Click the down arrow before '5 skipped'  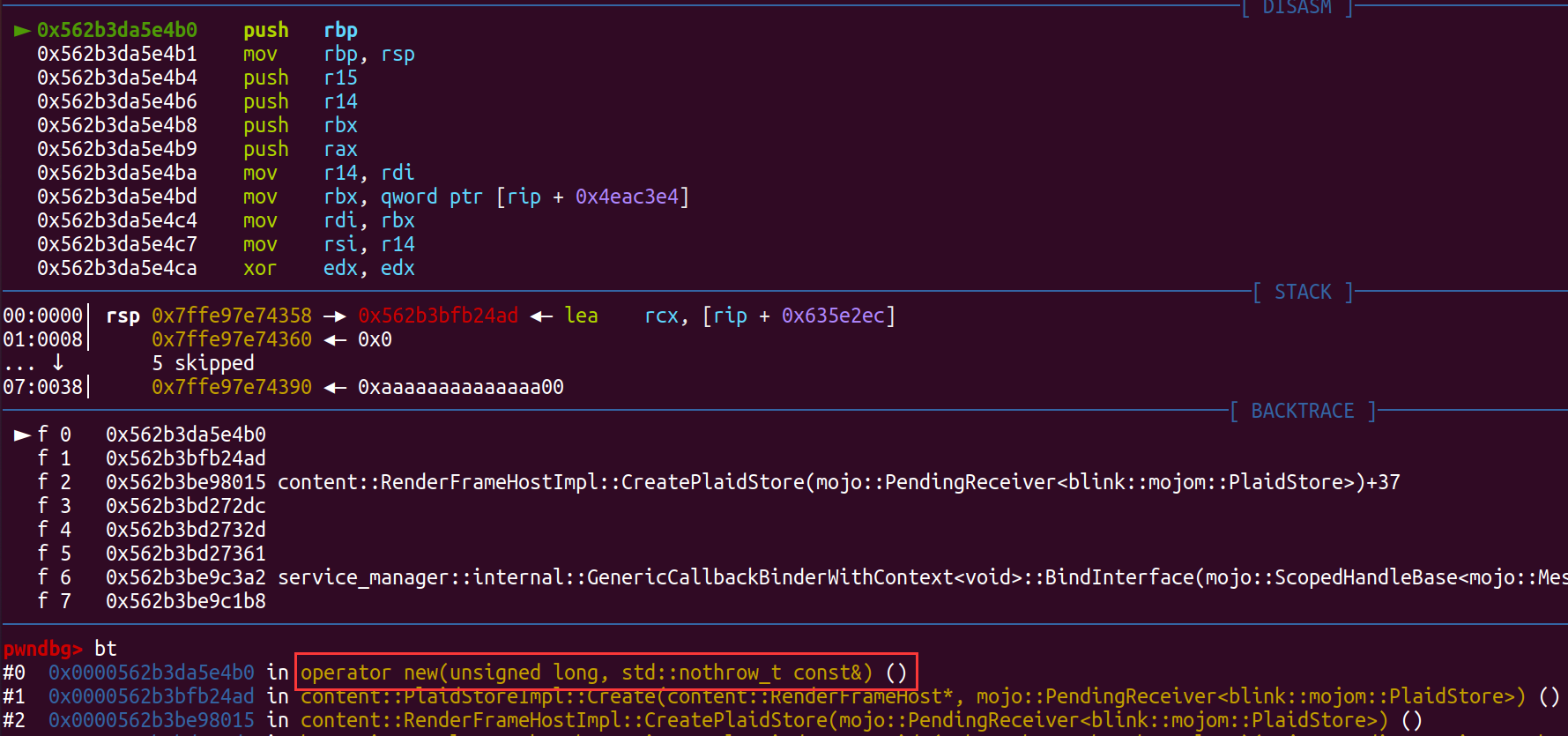58,362
